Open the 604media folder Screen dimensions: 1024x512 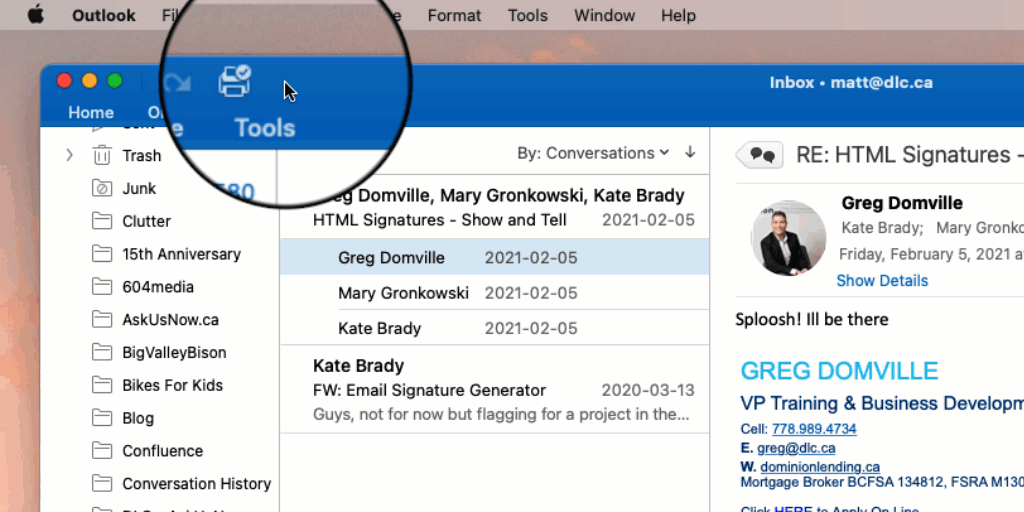point(158,287)
